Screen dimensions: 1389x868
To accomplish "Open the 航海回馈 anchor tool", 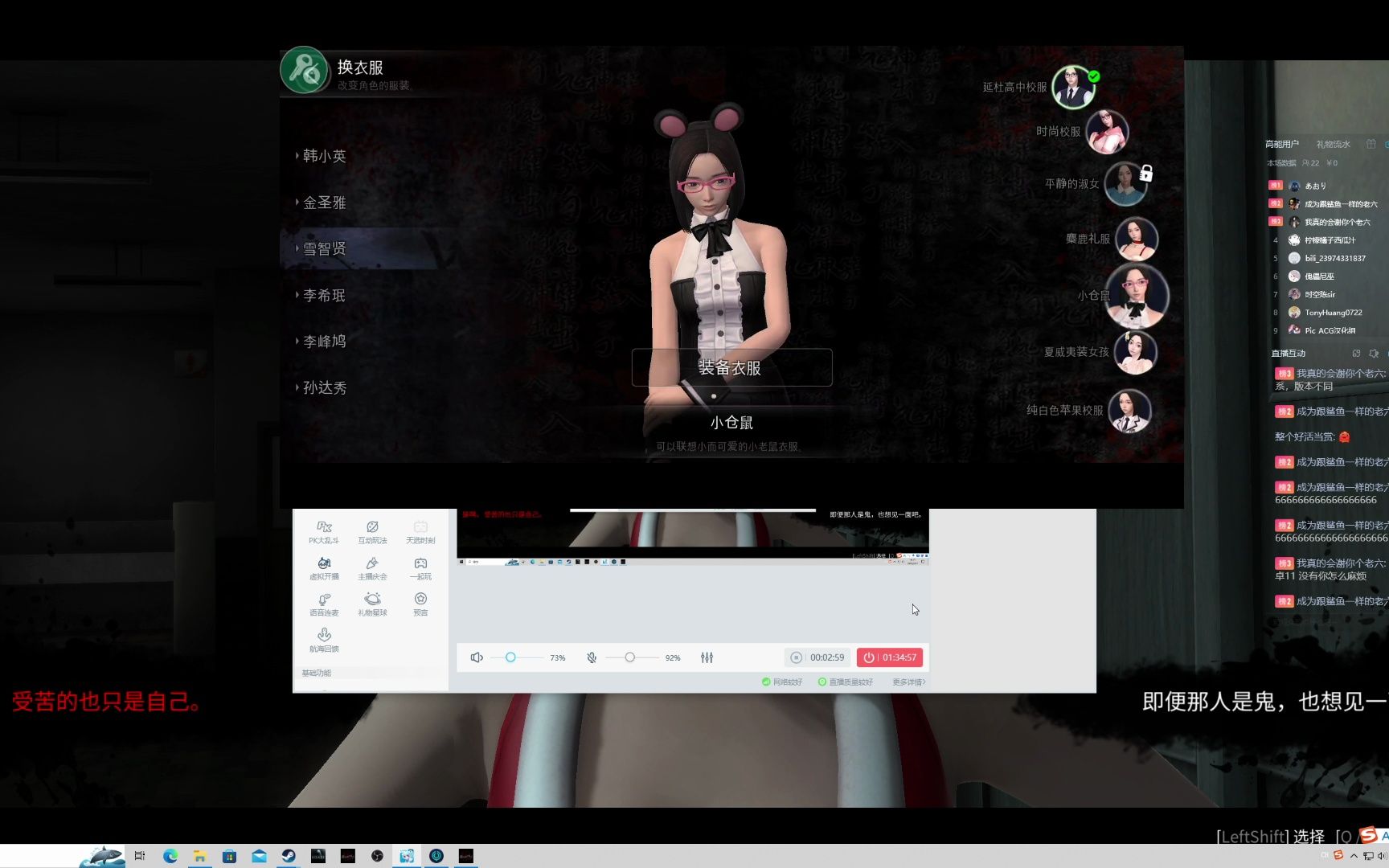I will coord(324,641).
